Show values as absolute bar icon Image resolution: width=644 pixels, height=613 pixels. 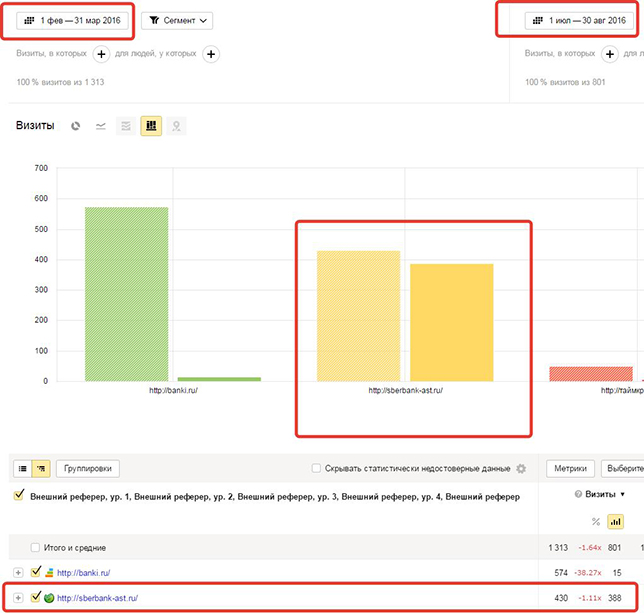(x=615, y=522)
